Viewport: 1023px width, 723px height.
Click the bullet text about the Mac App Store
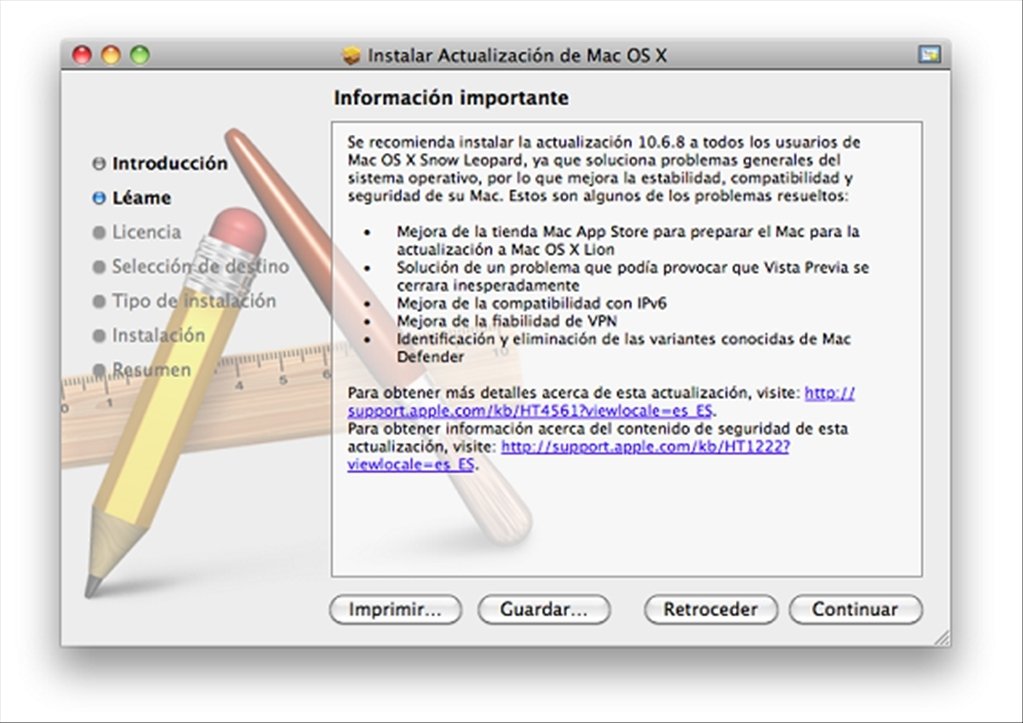[x=628, y=240]
